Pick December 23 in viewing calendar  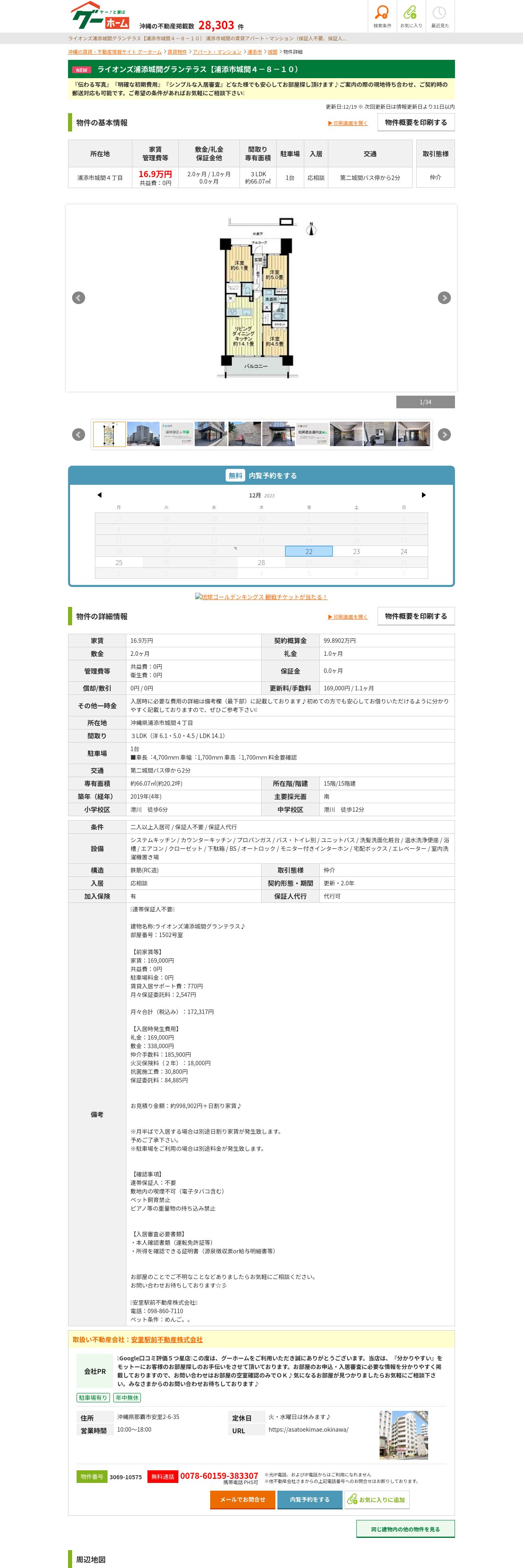pos(356,552)
